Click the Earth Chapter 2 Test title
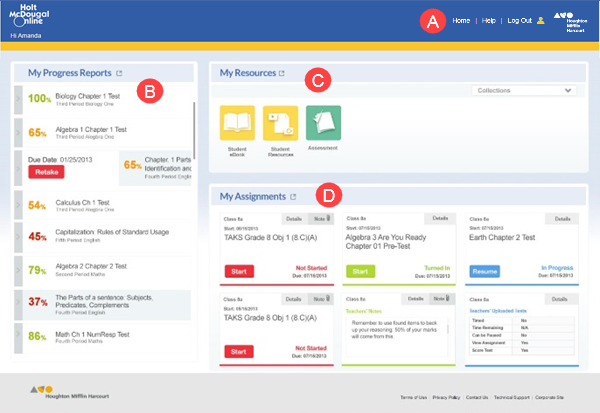 pos(502,238)
